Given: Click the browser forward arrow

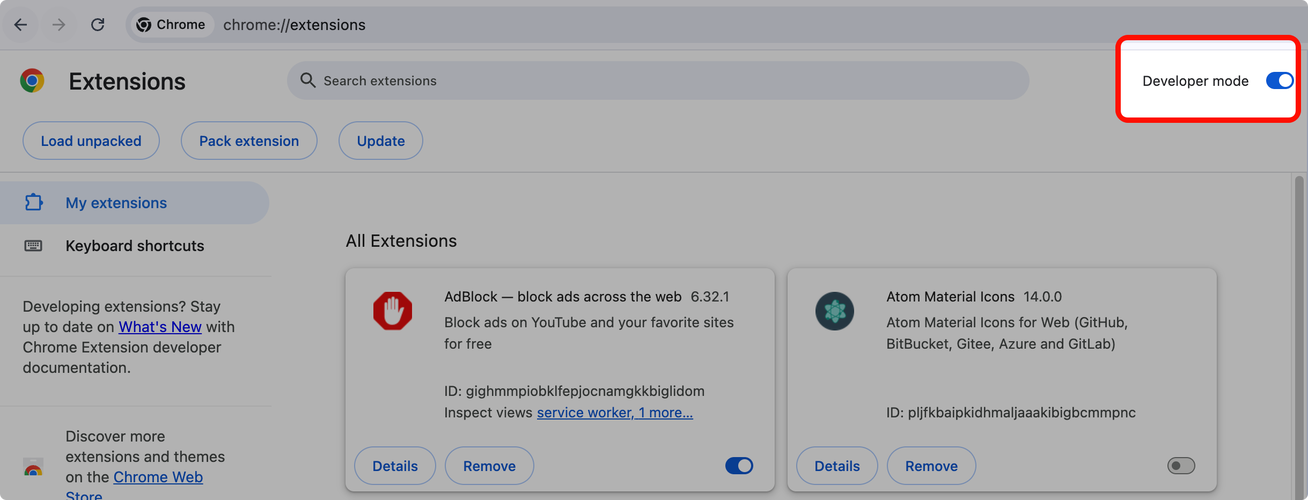Looking at the screenshot, I should [x=58, y=25].
